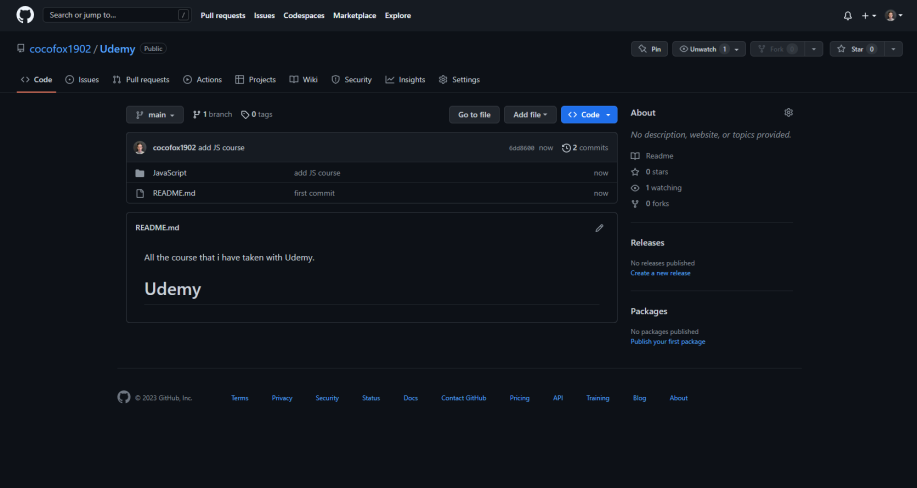917x488 pixels.
Task: Open the notifications bell
Action: click(847, 16)
